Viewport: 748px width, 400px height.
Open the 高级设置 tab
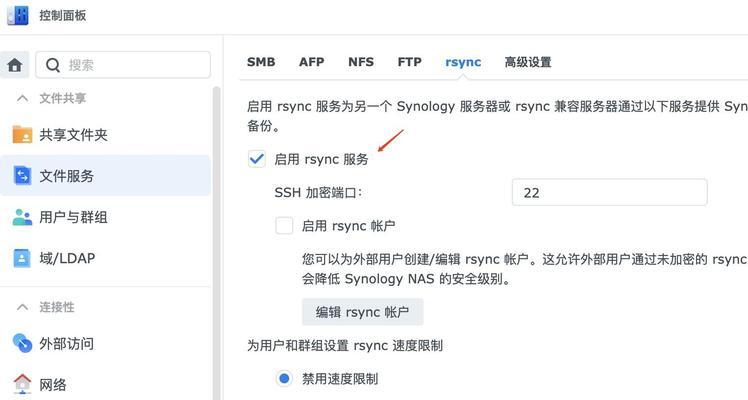[x=528, y=62]
